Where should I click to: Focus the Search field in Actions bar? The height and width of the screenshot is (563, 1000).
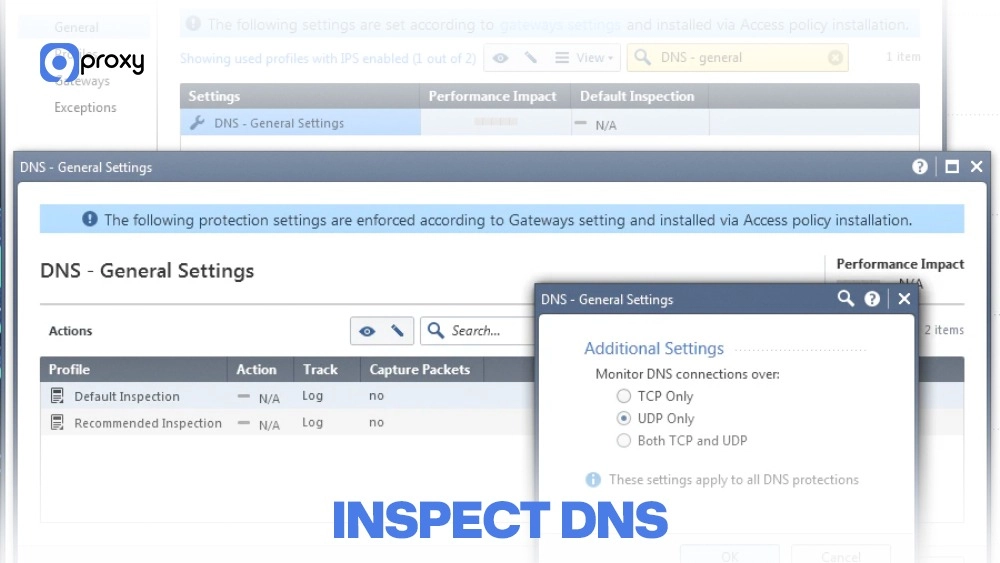point(477,330)
